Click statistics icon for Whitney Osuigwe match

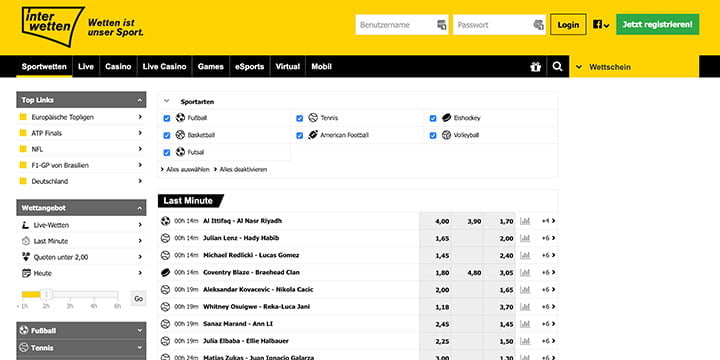525,307
